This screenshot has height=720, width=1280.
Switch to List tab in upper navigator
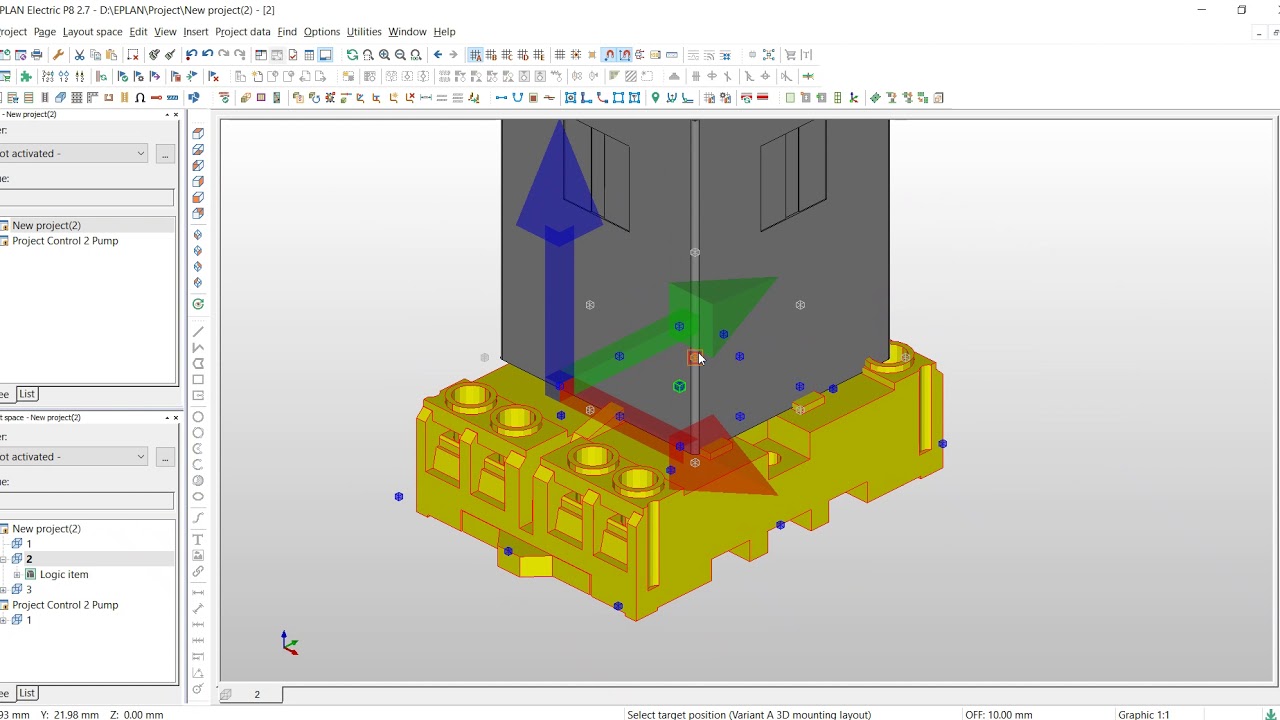(x=27, y=394)
